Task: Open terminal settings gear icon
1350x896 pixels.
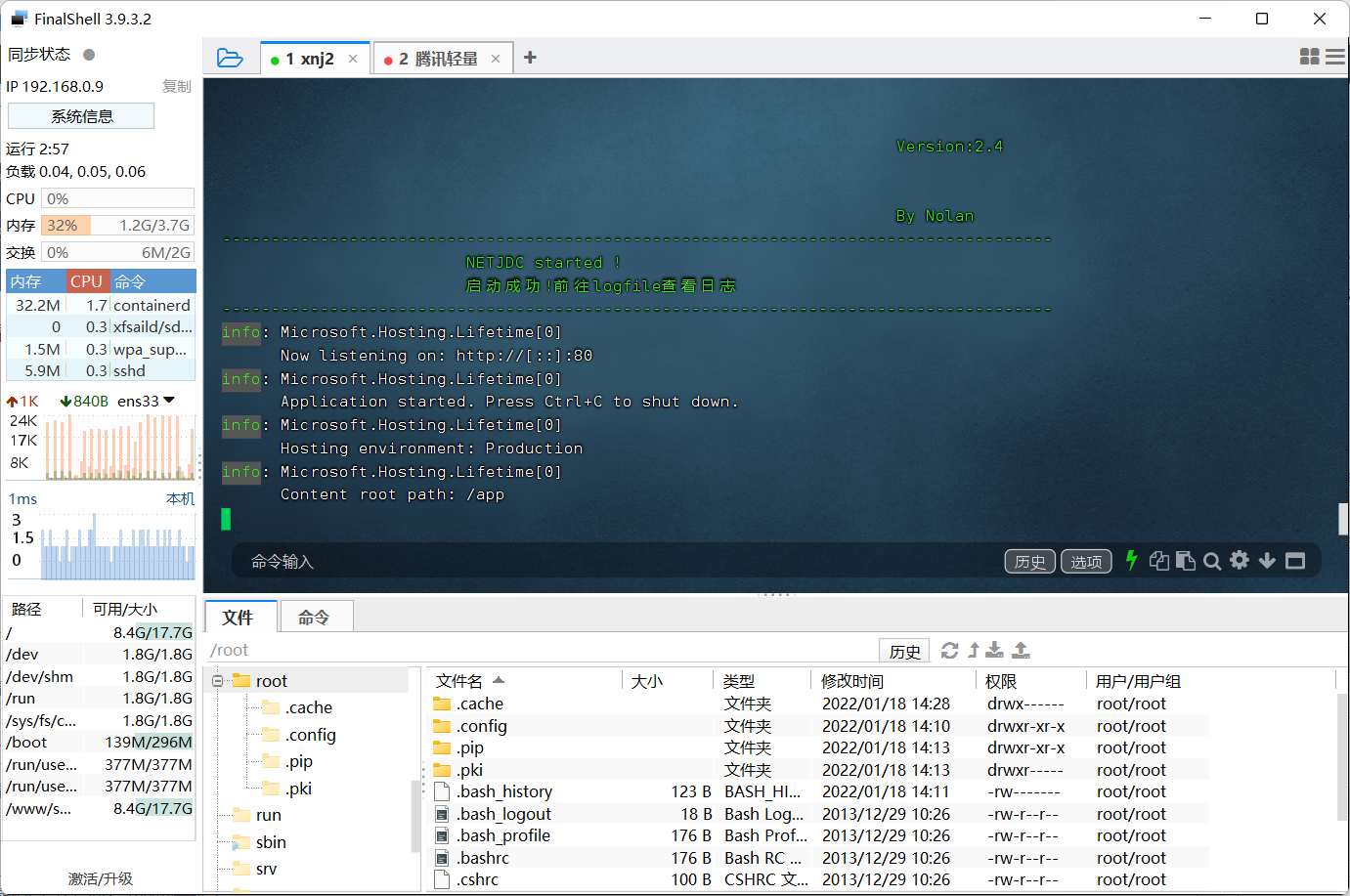Action: click(x=1240, y=560)
